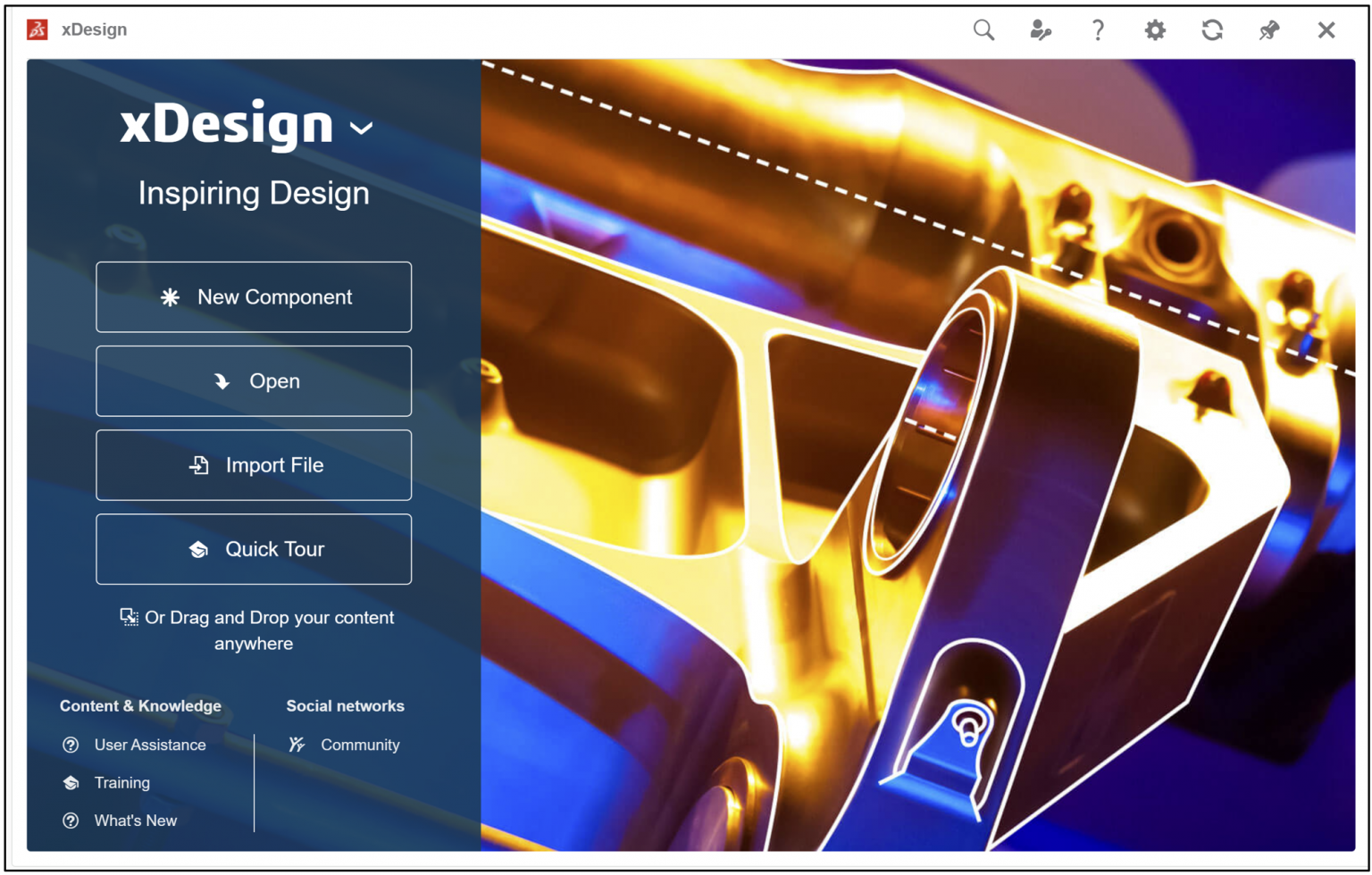The height and width of the screenshot is (875, 1372).
Task: Open the User Assistance link
Action: tap(149, 745)
